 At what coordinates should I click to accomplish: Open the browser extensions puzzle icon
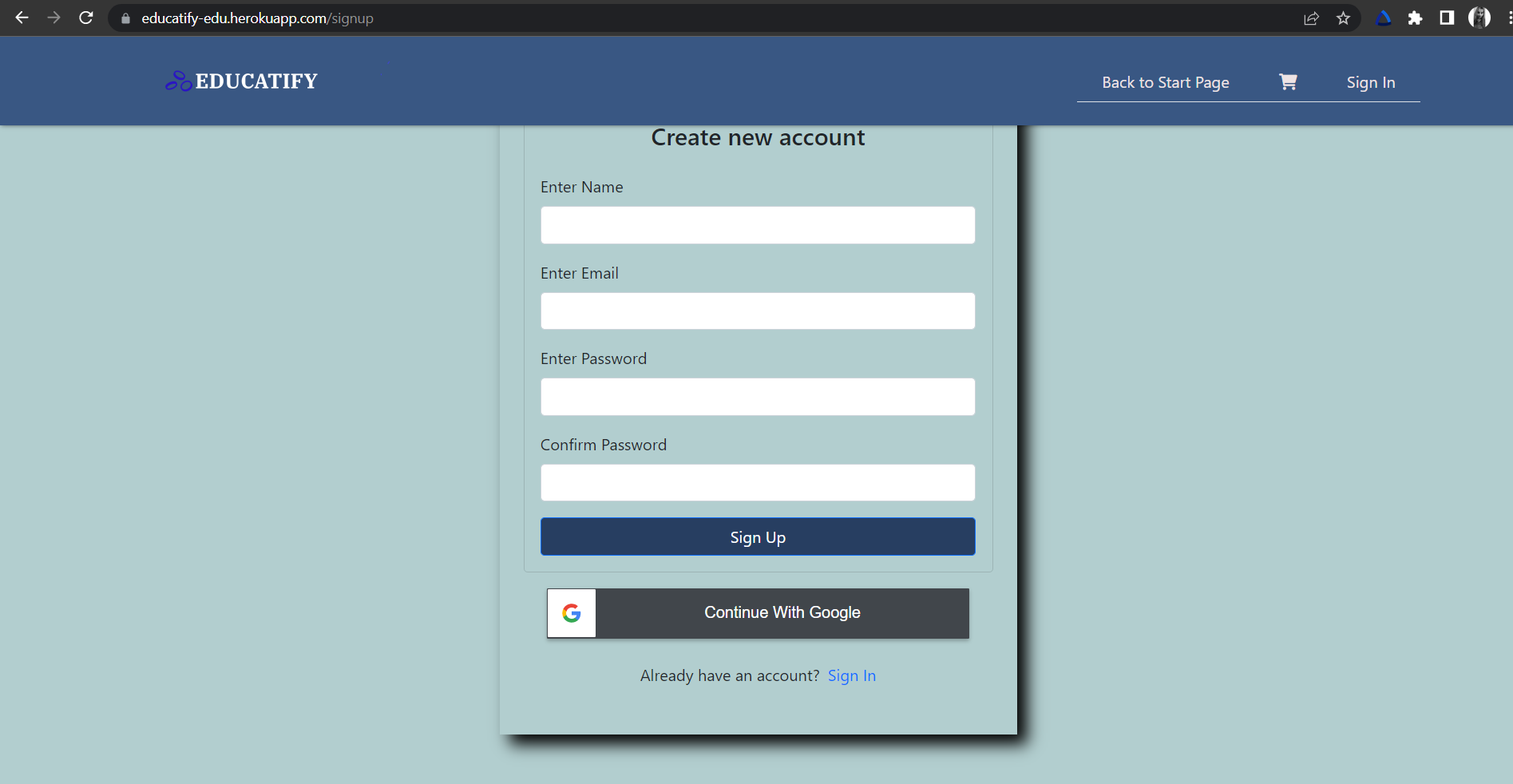tap(1415, 18)
